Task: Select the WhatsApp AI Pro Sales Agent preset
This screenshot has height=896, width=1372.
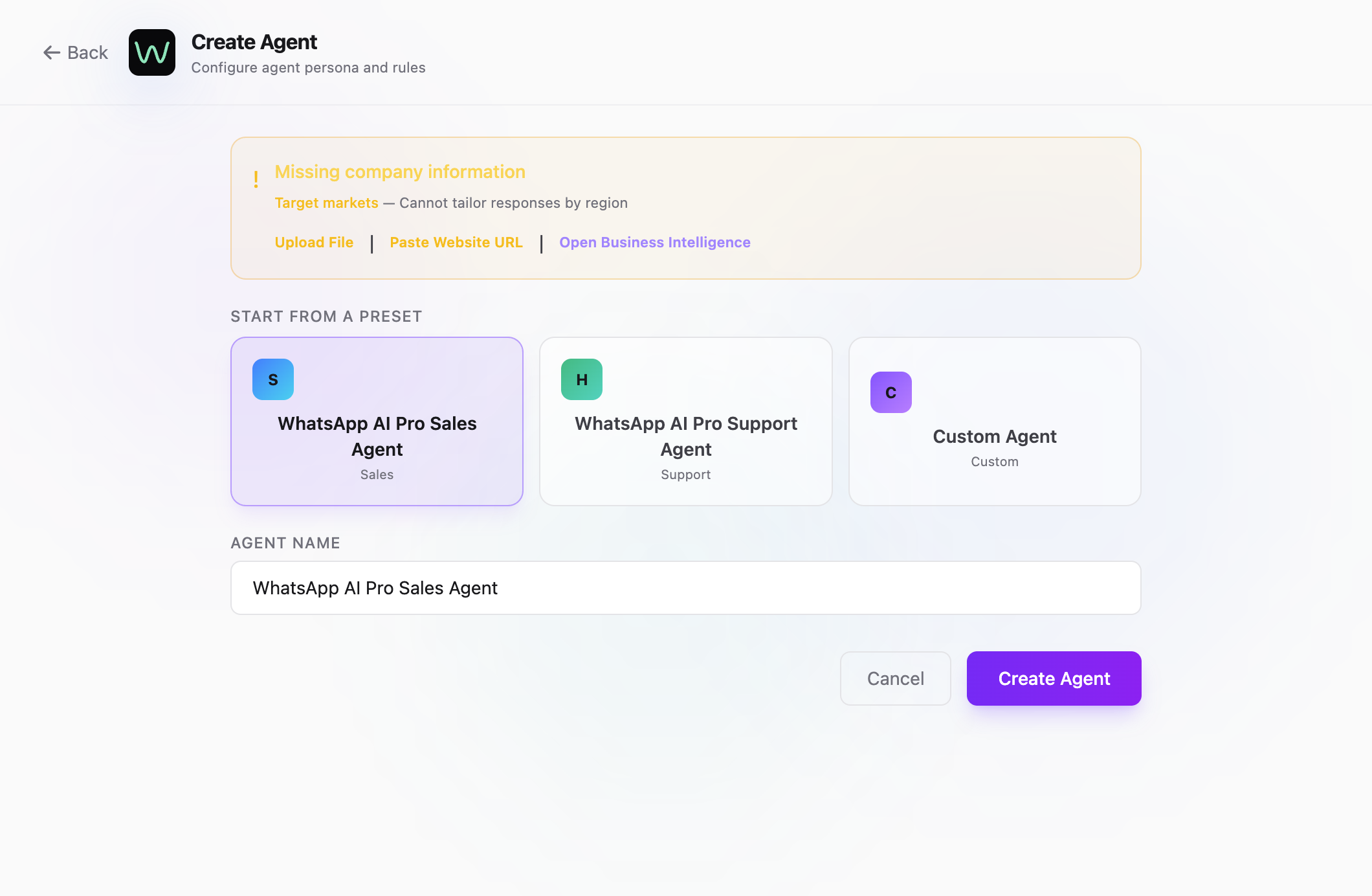Action: (x=377, y=421)
